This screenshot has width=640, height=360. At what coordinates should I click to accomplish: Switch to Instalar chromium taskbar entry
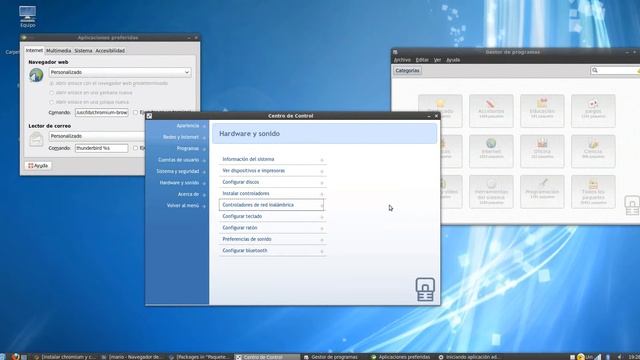(65, 357)
